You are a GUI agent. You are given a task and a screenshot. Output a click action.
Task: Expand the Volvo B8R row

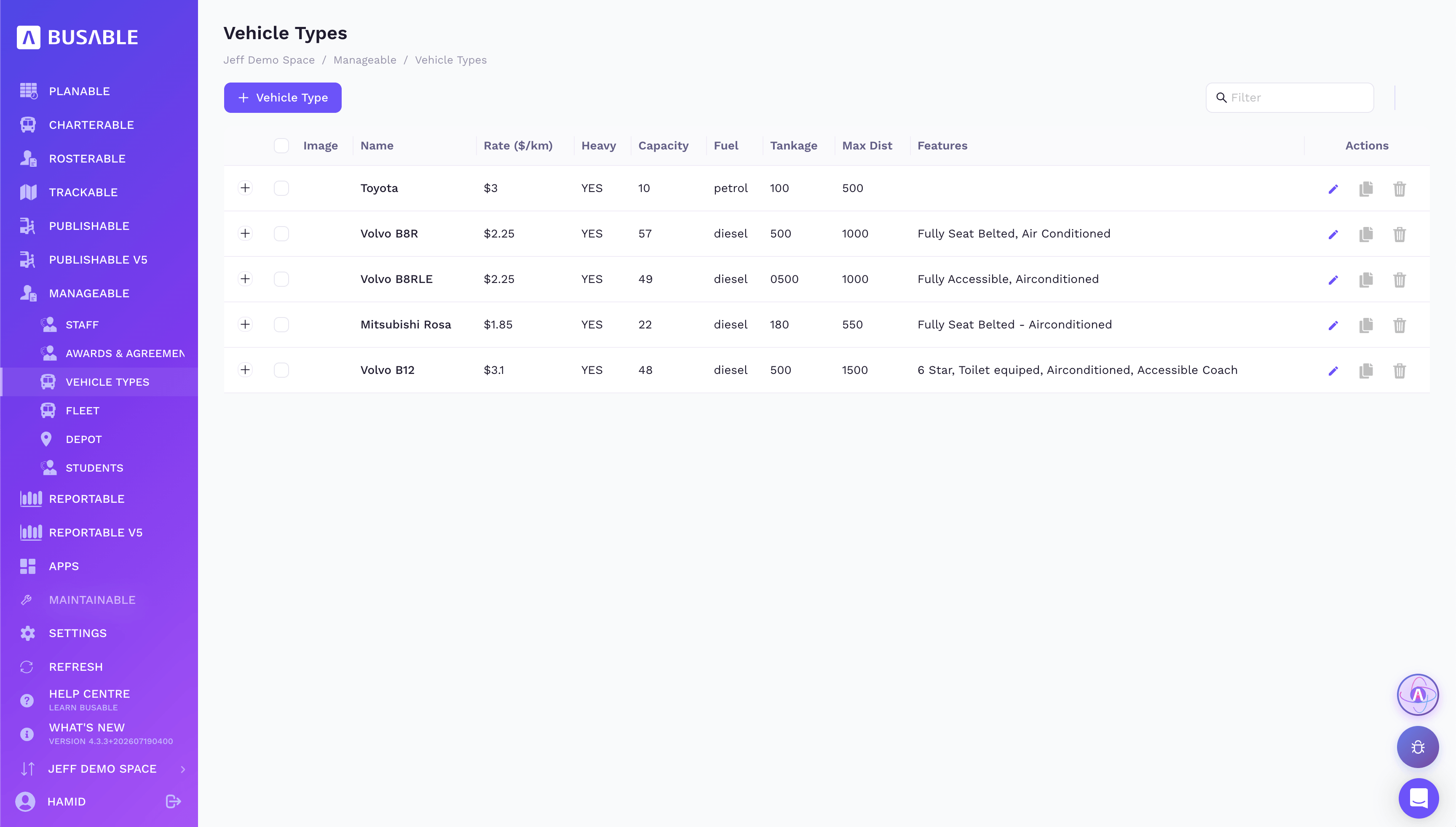tap(245, 233)
